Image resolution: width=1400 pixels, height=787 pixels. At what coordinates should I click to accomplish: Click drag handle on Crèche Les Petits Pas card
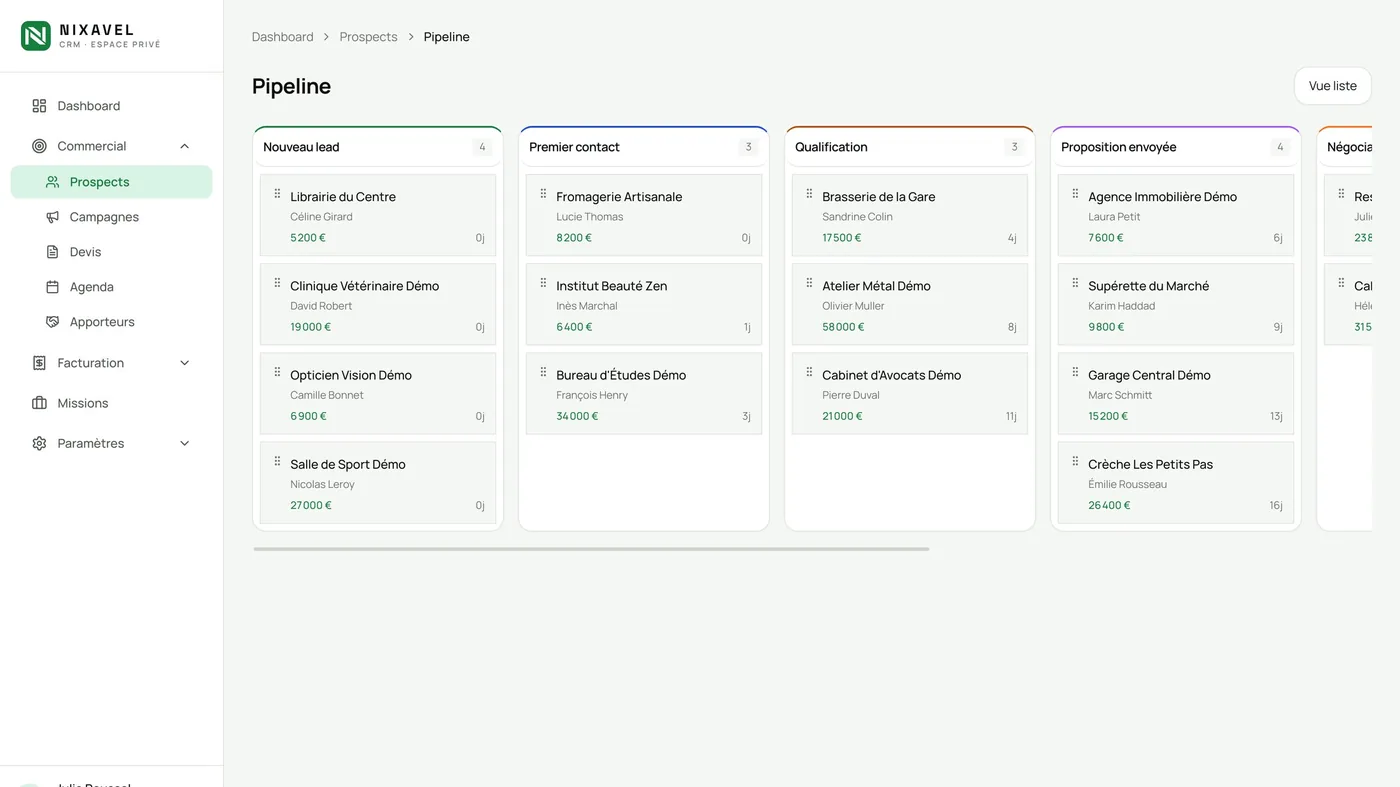1075,461
